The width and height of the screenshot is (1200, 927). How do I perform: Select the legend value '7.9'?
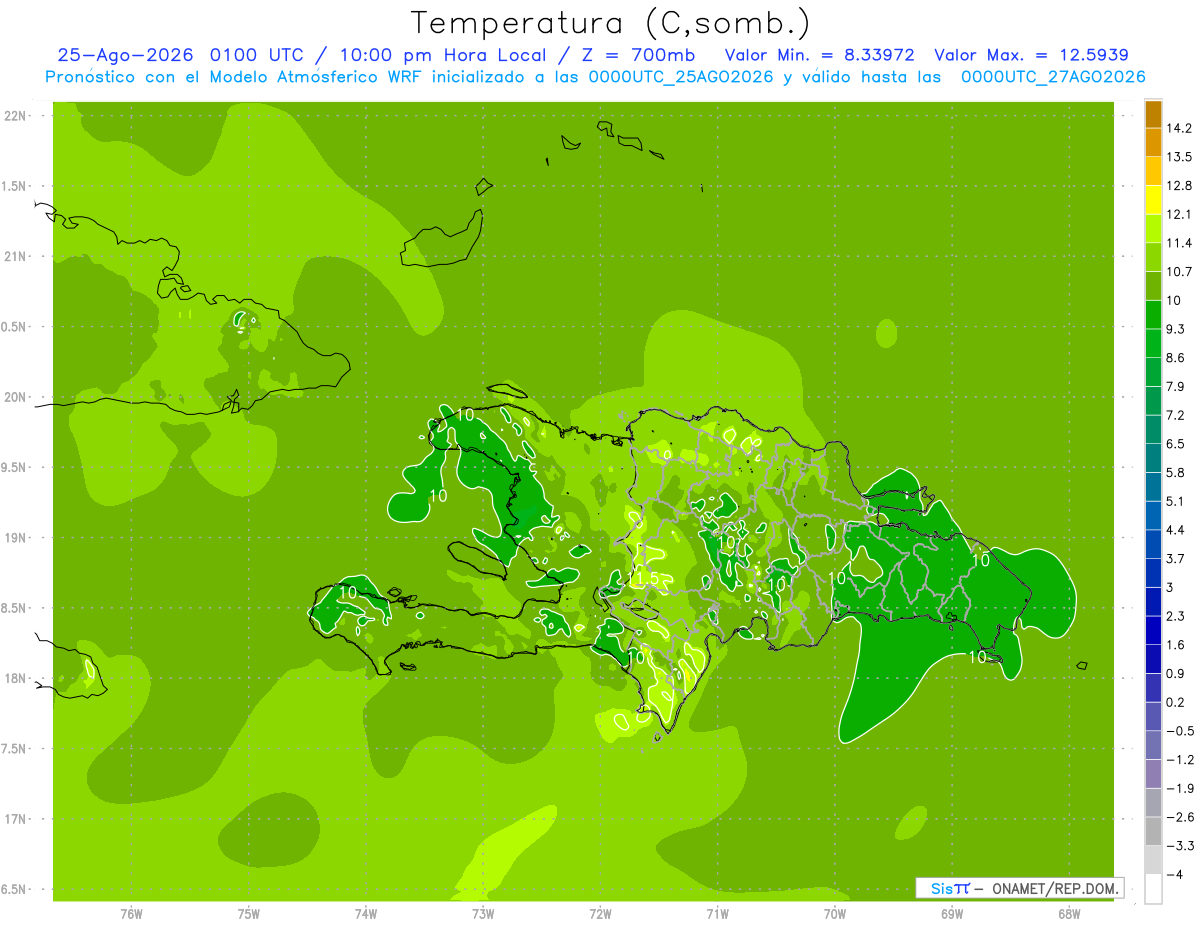(x=1177, y=386)
